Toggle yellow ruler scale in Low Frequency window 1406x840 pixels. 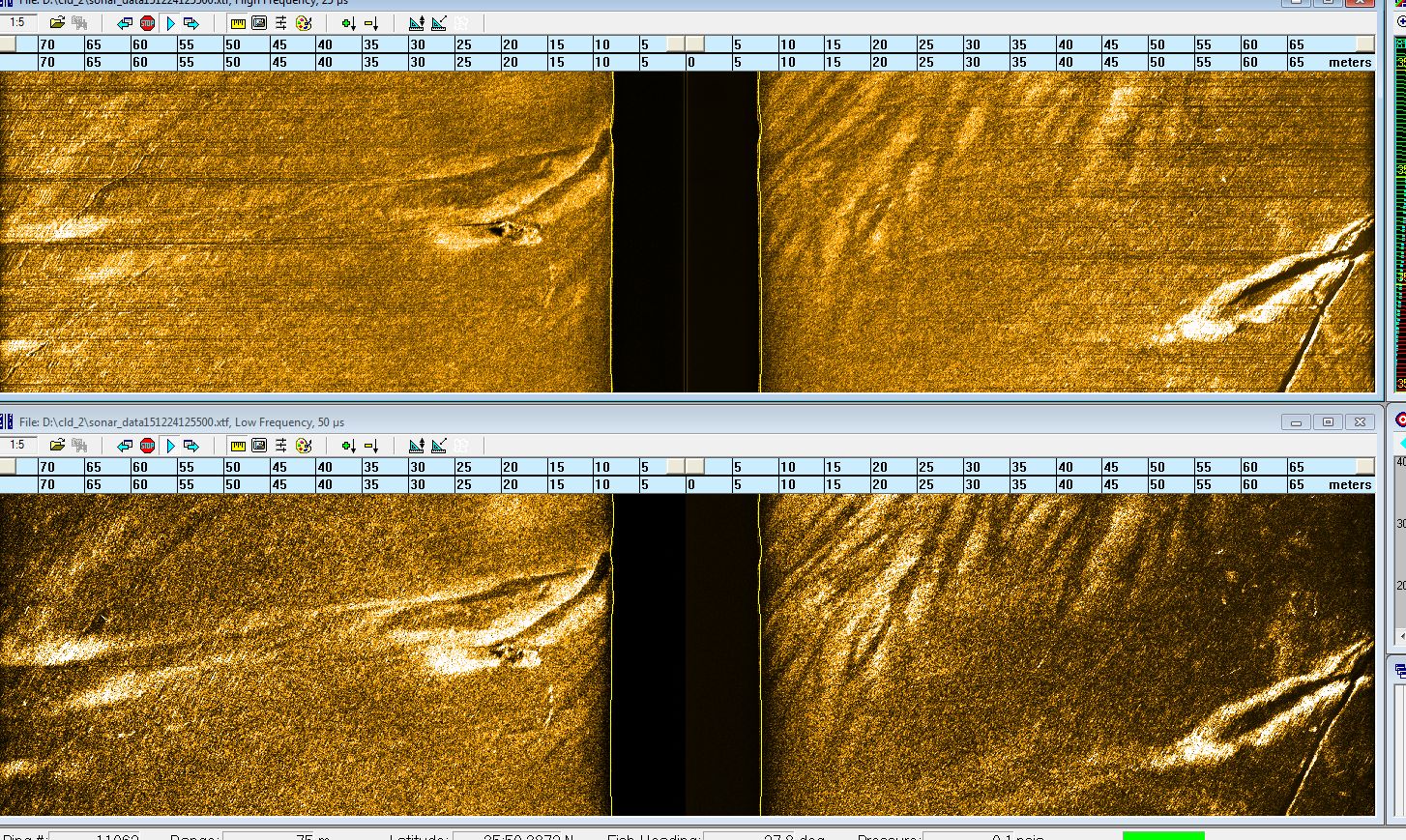click(238, 446)
